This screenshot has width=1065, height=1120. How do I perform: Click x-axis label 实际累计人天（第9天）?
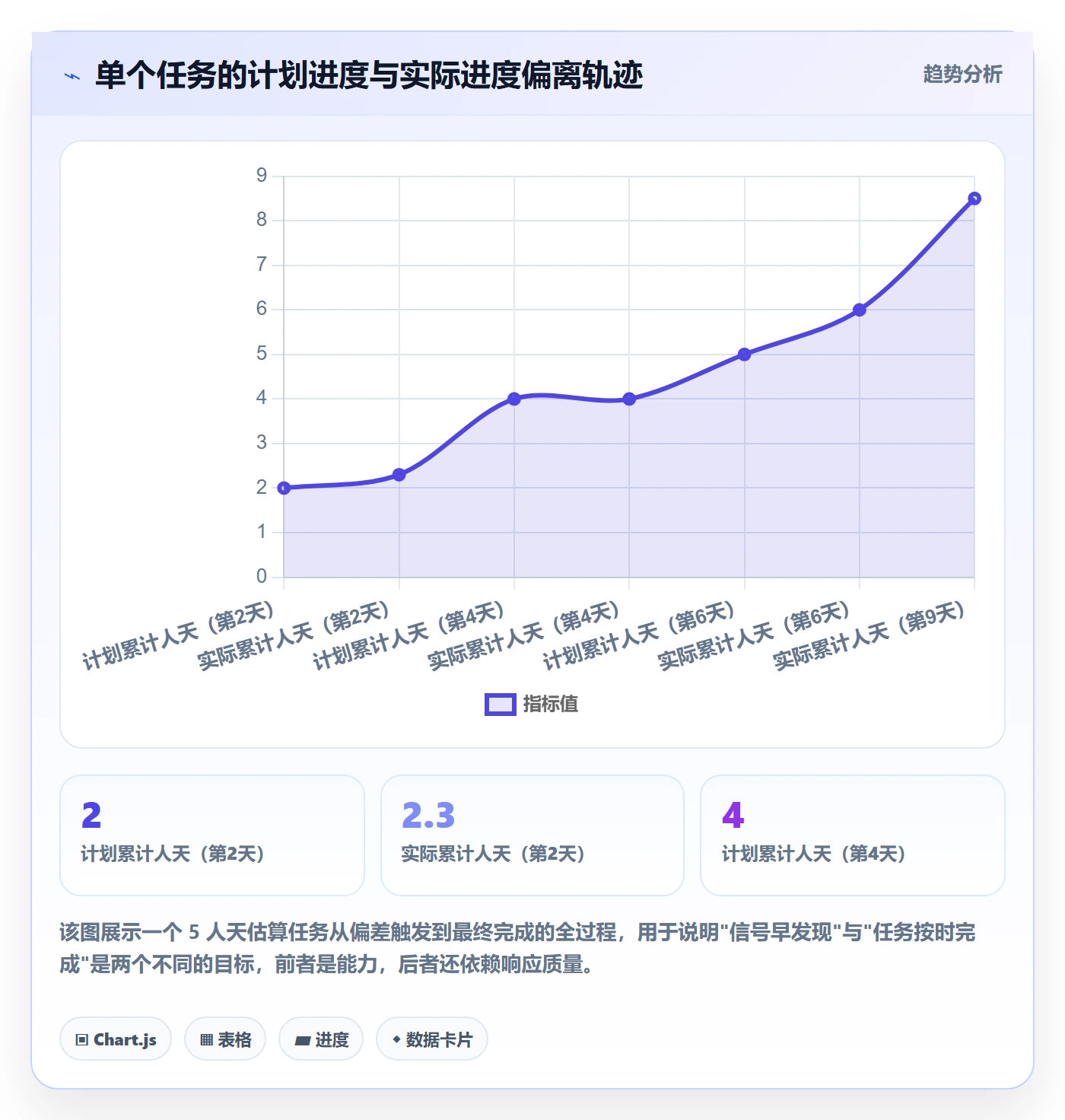[x=869, y=636]
